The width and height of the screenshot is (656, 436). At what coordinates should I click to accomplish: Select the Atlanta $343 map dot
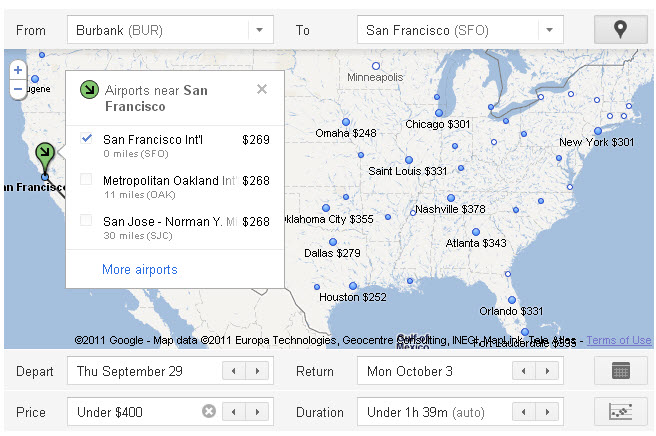coord(476,232)
